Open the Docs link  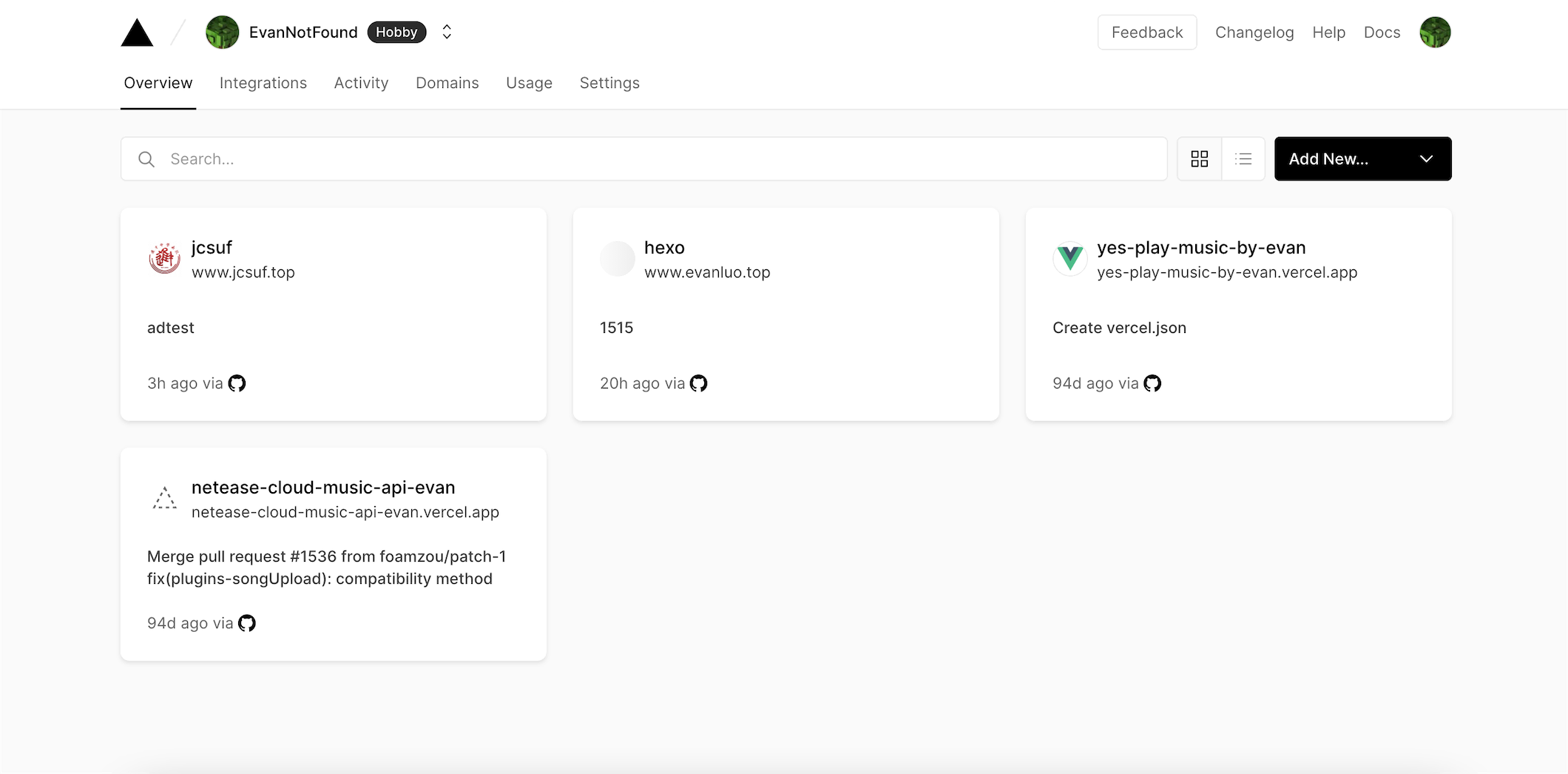click(1382, 33)
